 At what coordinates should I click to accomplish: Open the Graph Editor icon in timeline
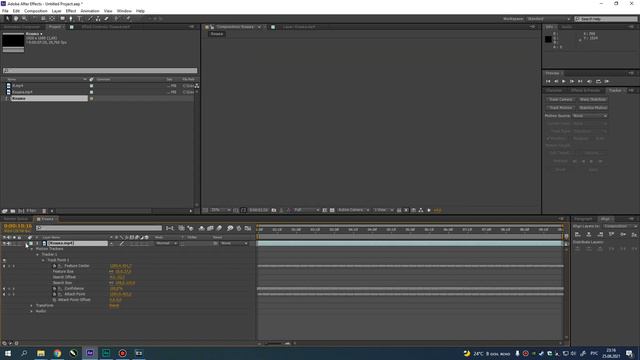(x=248, y=228)
